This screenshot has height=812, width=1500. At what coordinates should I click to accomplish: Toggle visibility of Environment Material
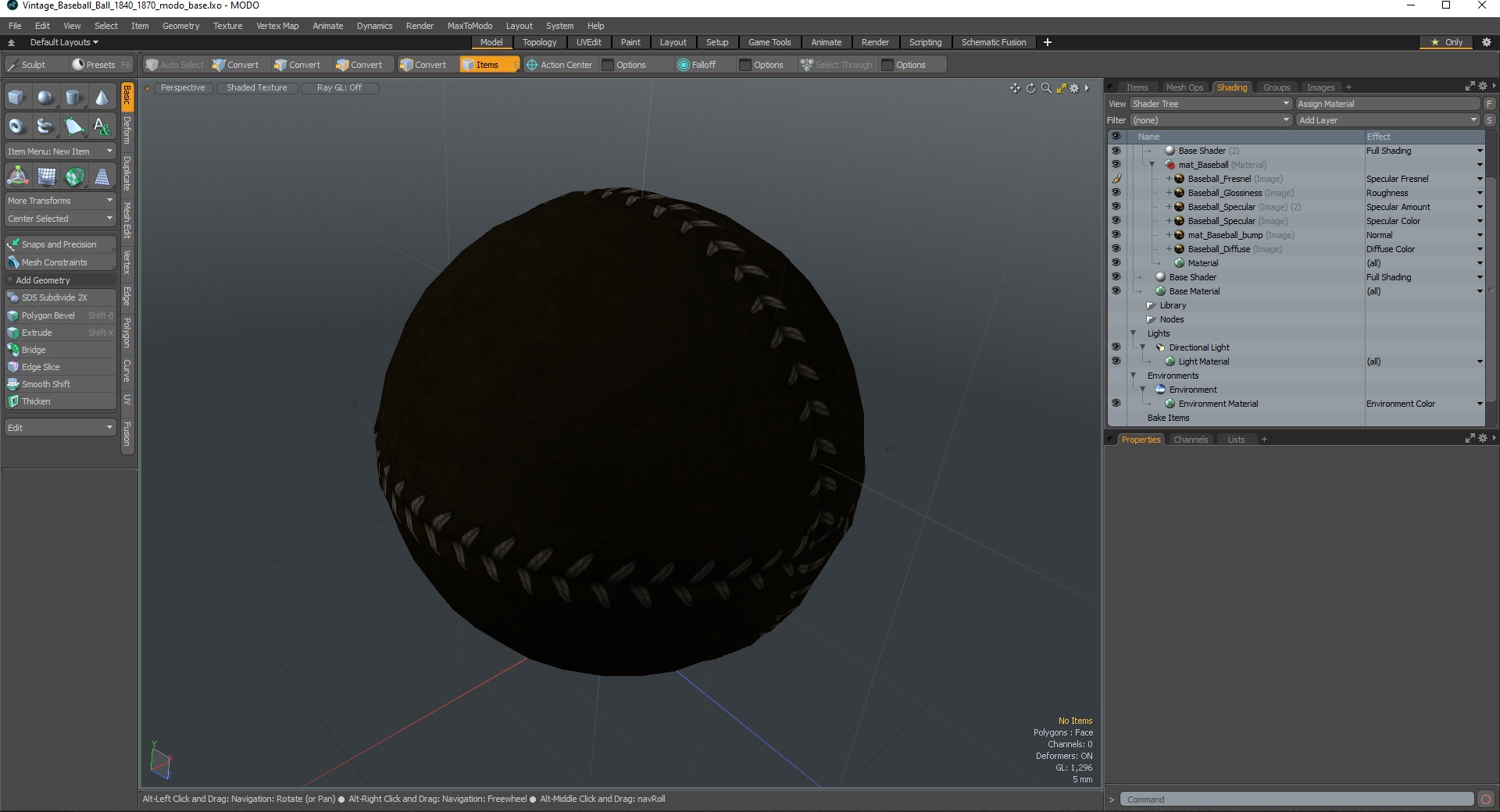click(1116, 404)
